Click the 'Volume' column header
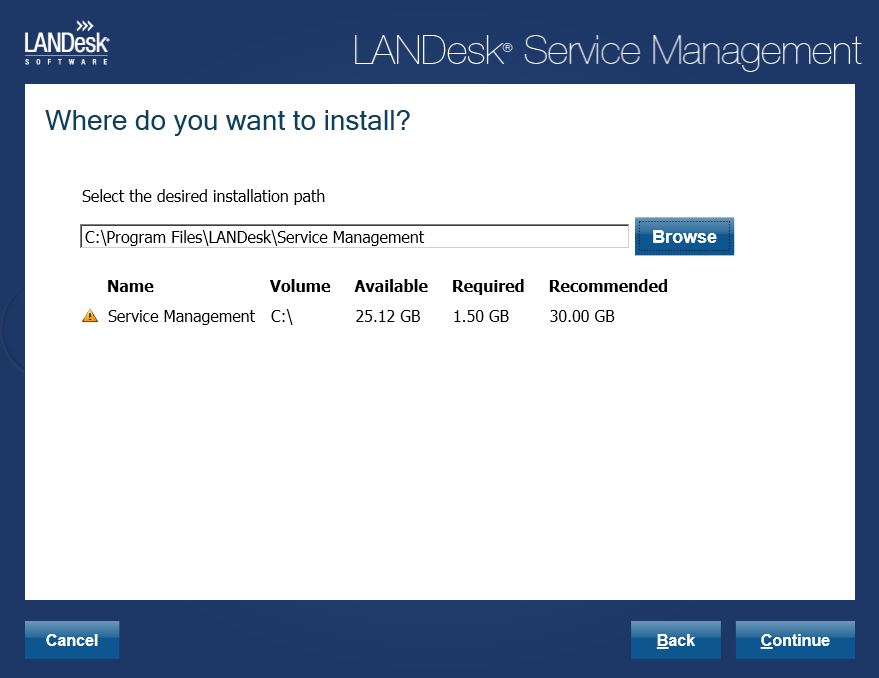Screen dimensions: 879x678 (x=300, y=286)
